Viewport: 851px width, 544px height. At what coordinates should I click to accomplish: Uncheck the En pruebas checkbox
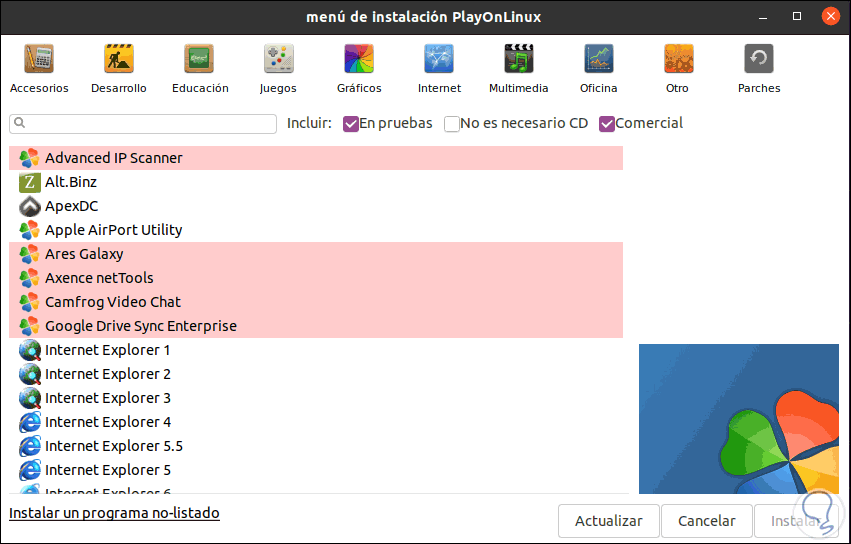(351, 124)
